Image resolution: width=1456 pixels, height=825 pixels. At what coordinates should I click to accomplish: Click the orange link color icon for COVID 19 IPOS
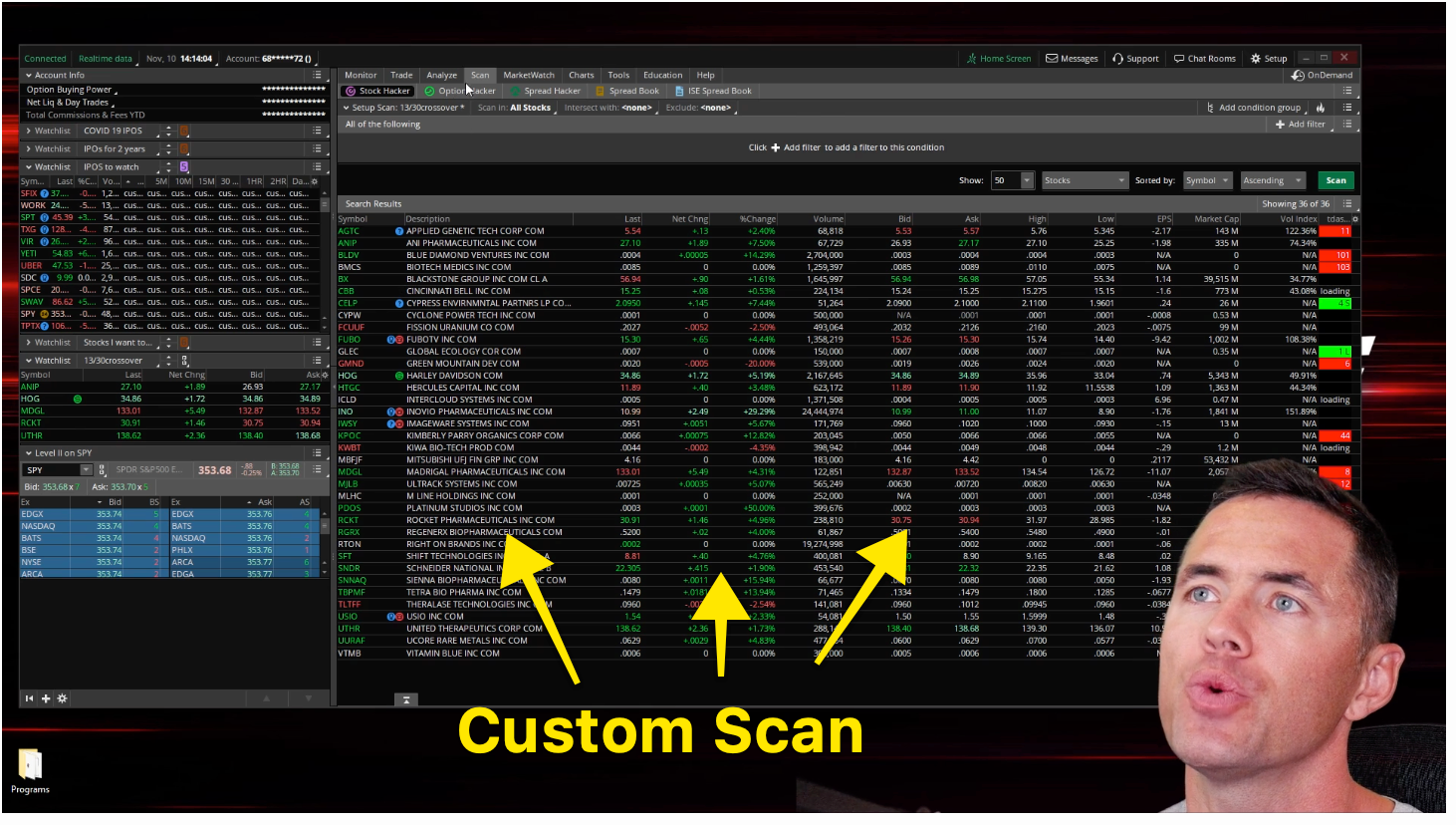(x=184, y=131)
